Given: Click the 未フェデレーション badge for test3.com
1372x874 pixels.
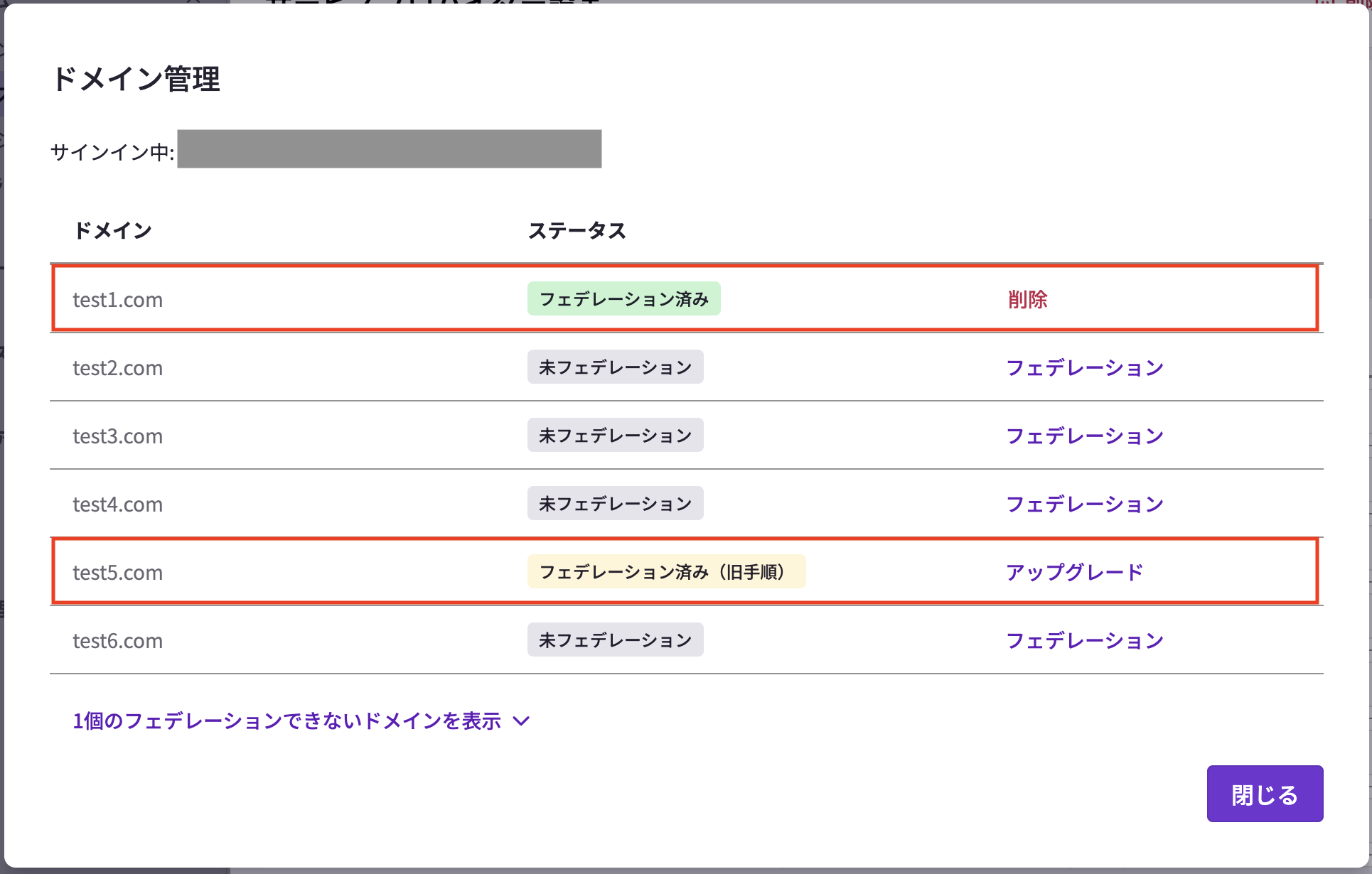Looking at the screenshot, I should coord(615,435).
